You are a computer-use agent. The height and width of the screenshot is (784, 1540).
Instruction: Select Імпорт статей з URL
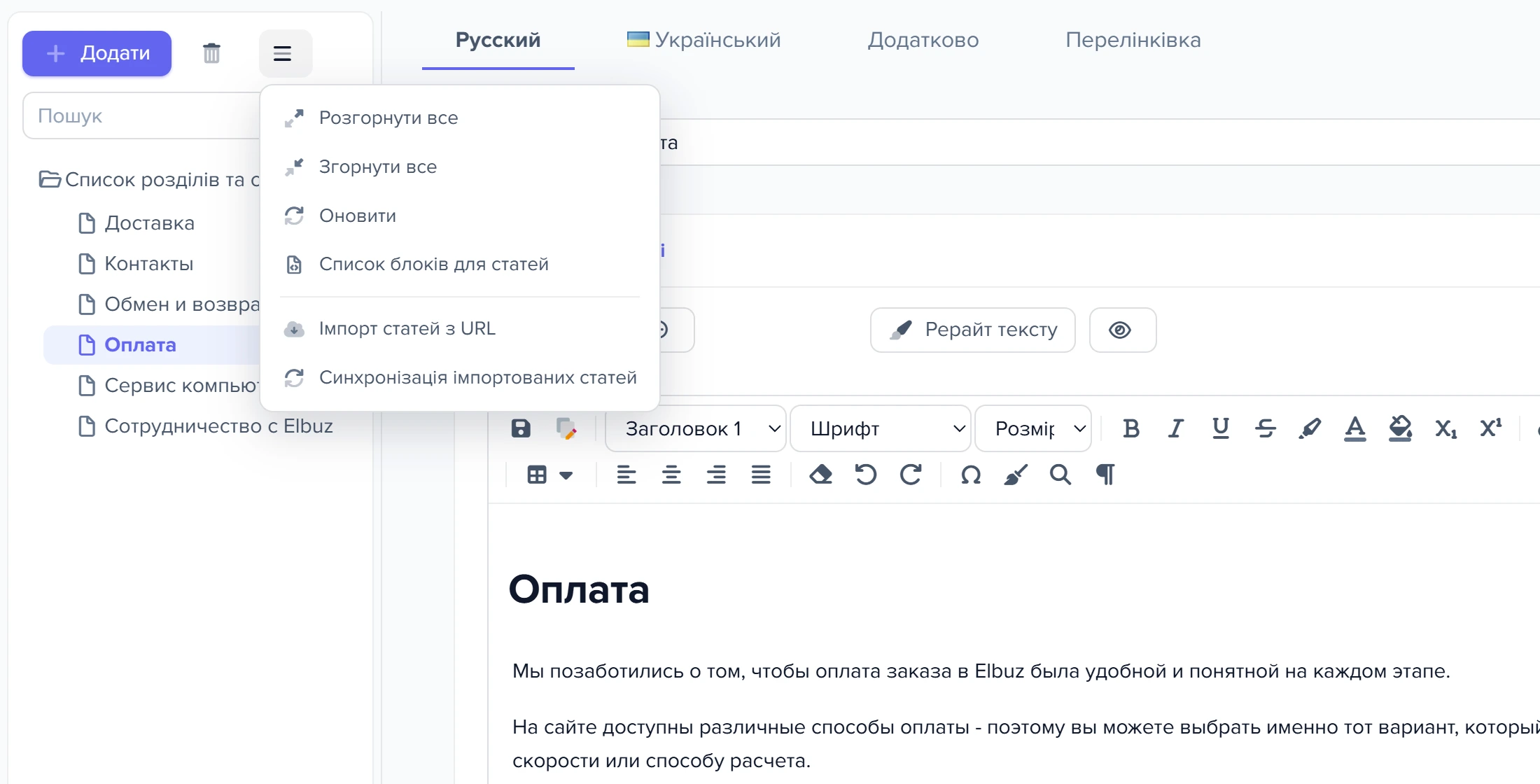coord(459,328)
